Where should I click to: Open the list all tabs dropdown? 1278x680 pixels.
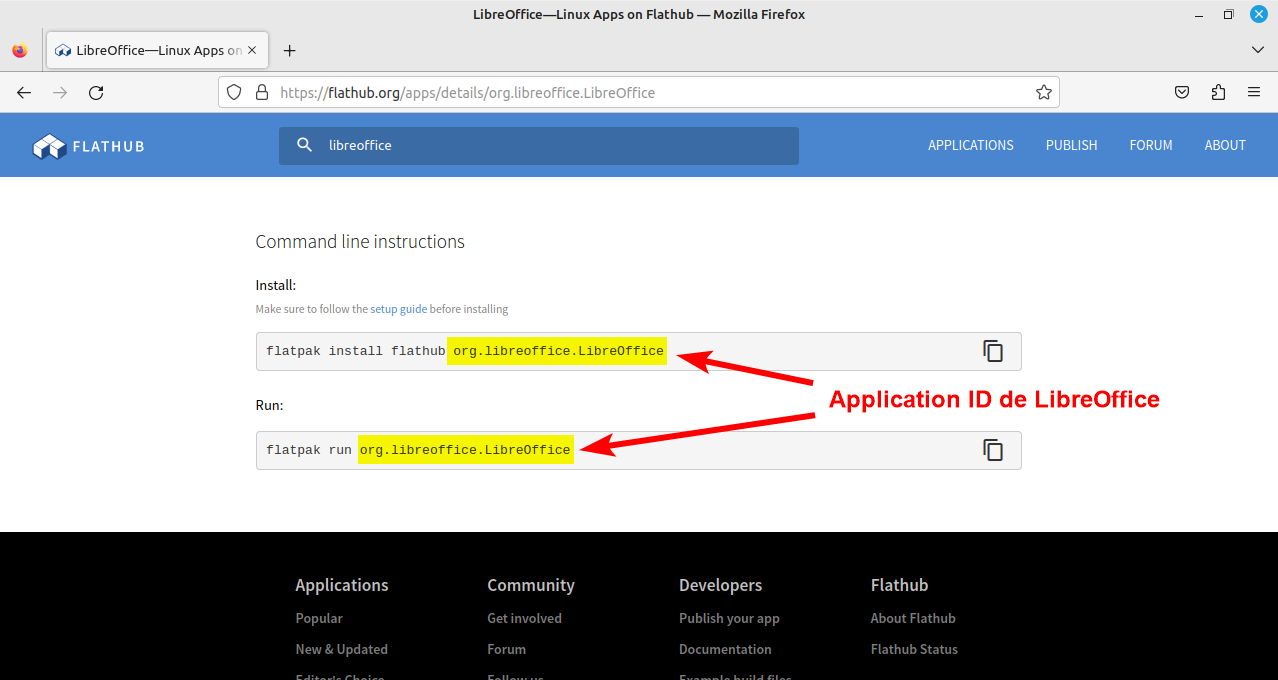click(x=1257, y=50)
